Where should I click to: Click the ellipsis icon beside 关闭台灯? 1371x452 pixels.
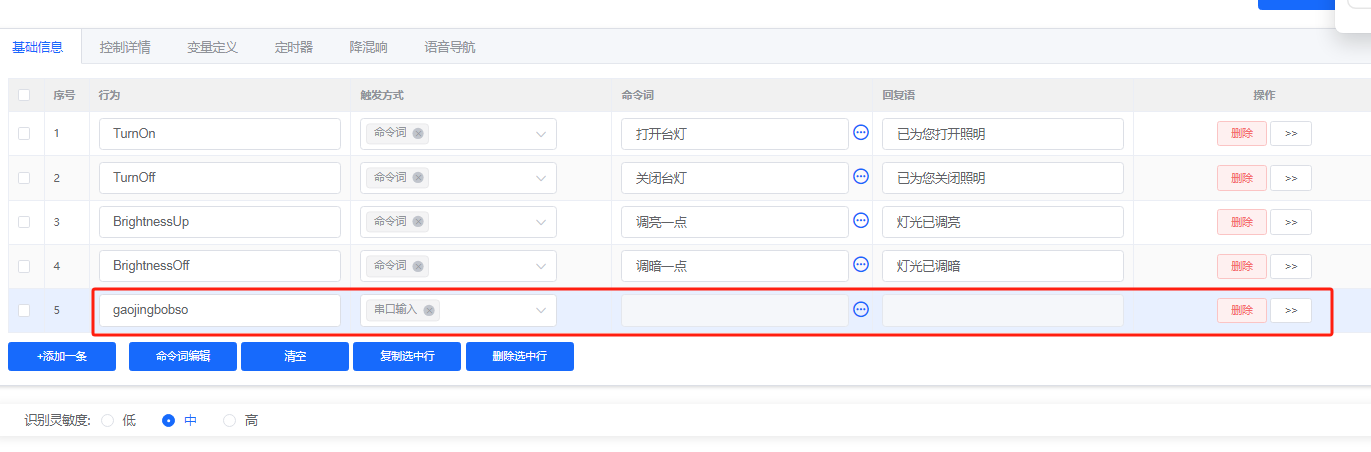click(860, 177)
